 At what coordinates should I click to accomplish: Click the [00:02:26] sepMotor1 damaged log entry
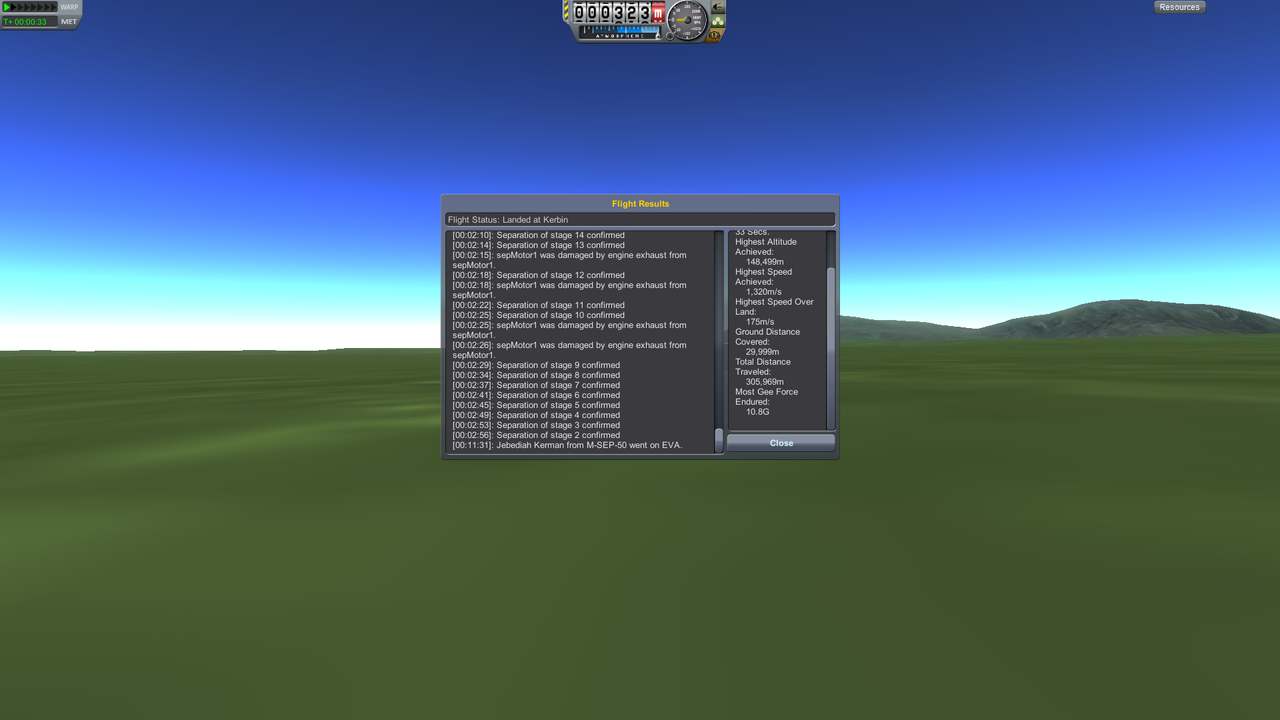point(569,350)
